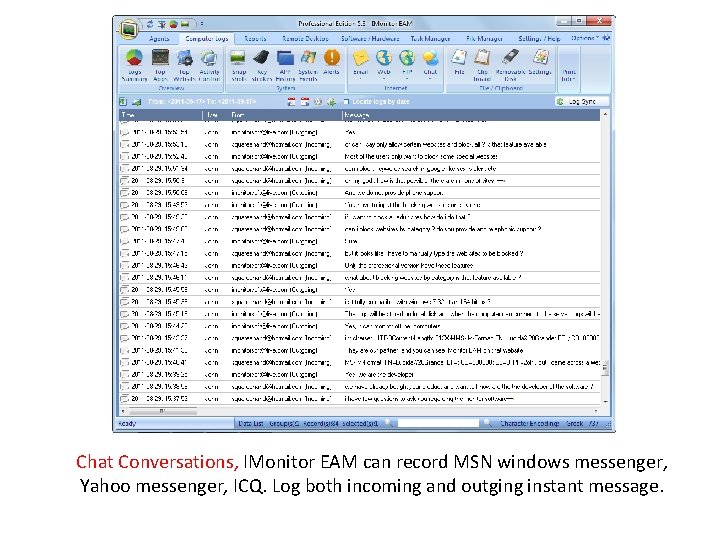Open the Top Websites report
Screen dimensions: 720x540
click(184, 65)
